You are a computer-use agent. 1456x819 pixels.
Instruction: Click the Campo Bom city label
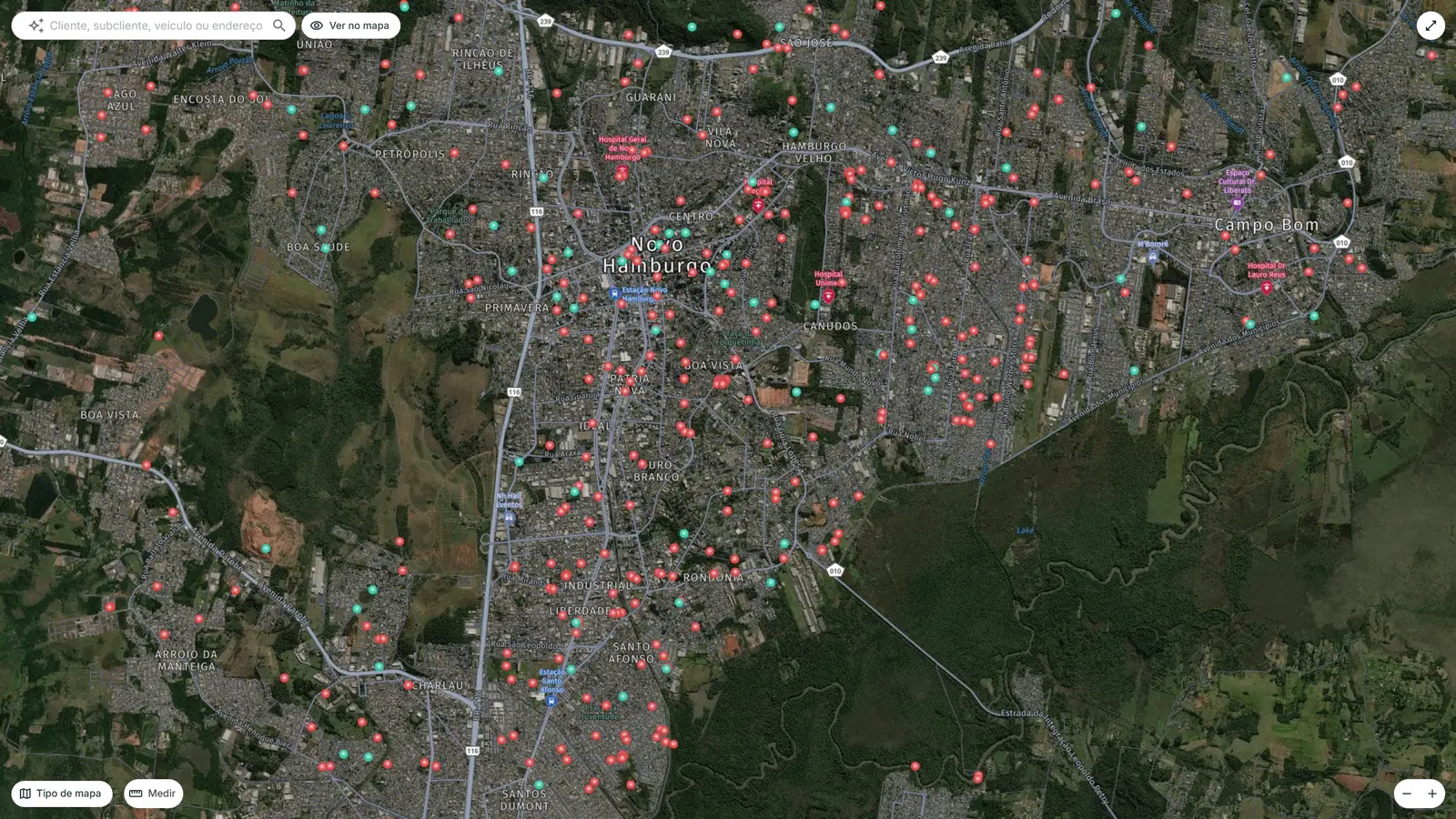coord(1266,225)
